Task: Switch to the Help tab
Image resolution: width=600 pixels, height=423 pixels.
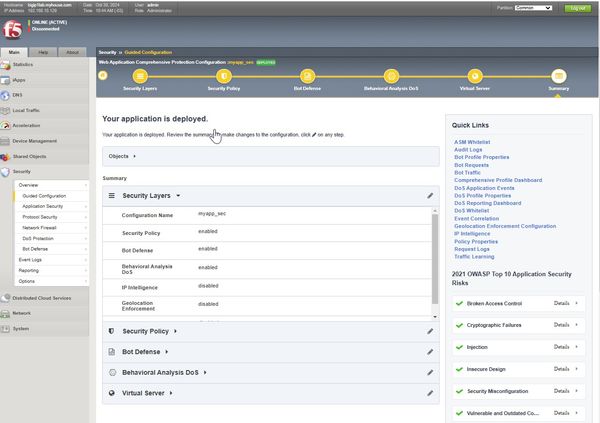Action: [42, 51]
